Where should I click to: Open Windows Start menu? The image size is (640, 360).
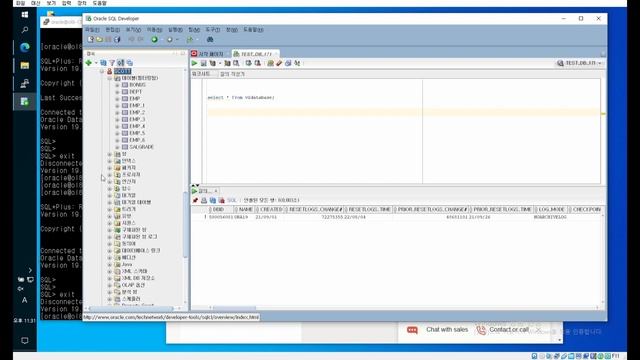click(x=24, y=15)
